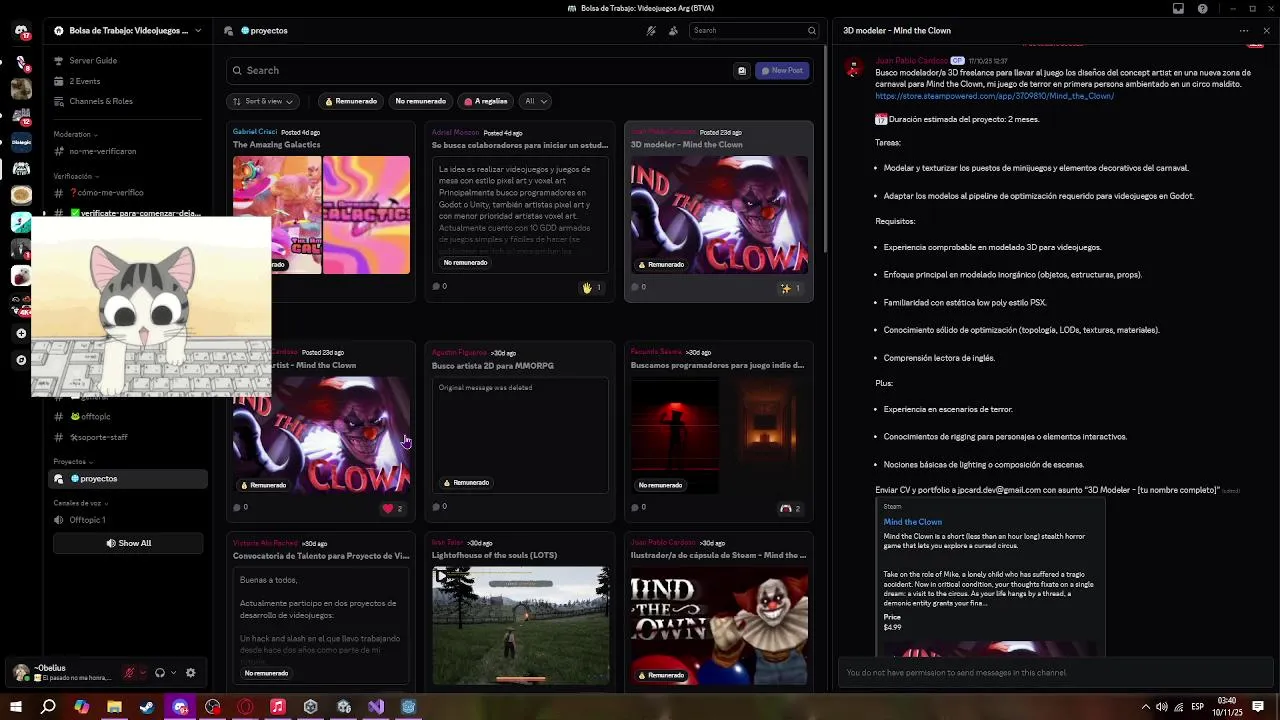This screenshot has height=720, width=1280.
Task: Open Apple Music from taskbar
Action: [278, 707]
